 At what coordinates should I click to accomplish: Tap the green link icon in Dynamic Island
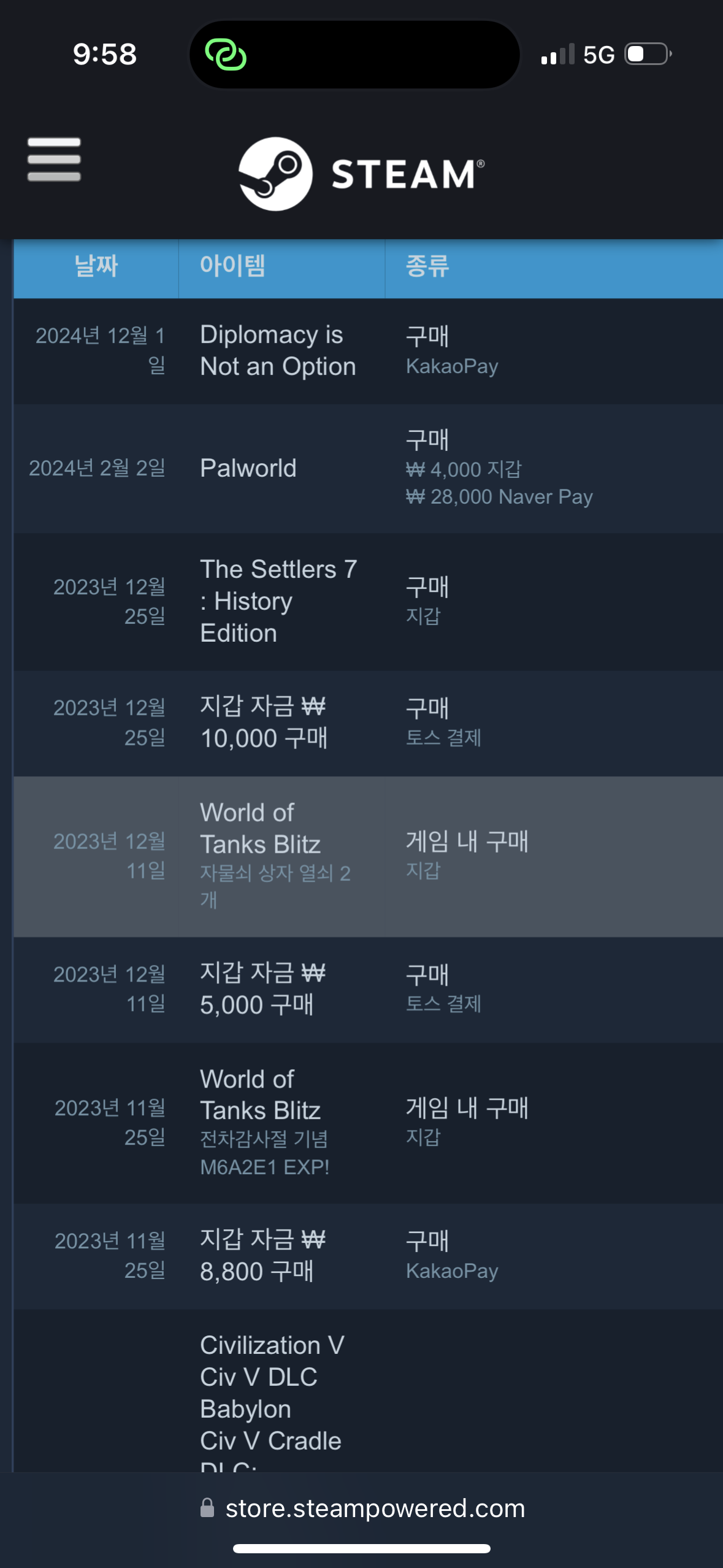pyautogui.click(x=226, y=55)
